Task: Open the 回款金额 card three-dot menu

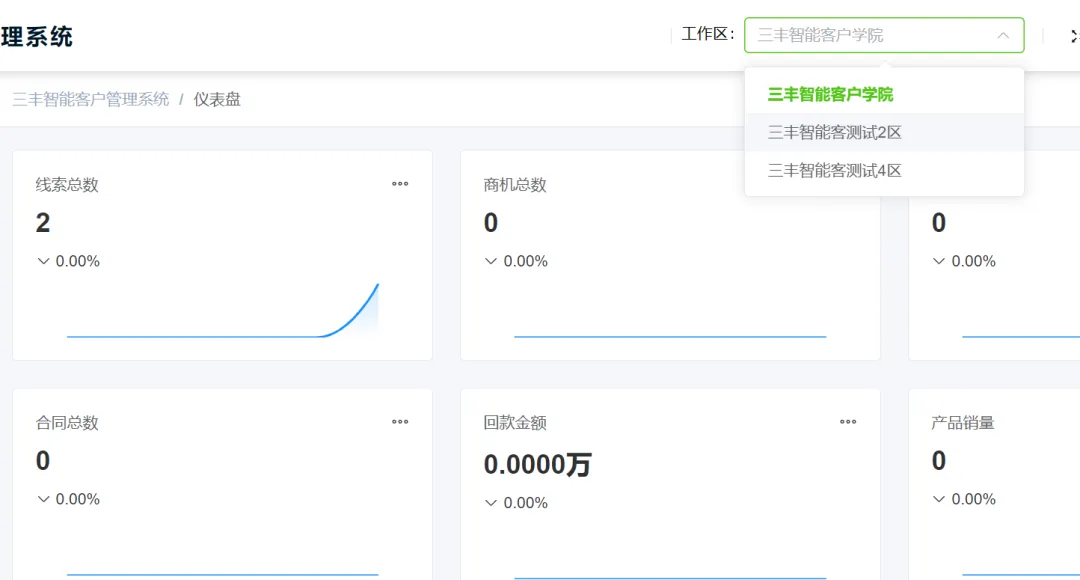Action: [x=848, y=422]
